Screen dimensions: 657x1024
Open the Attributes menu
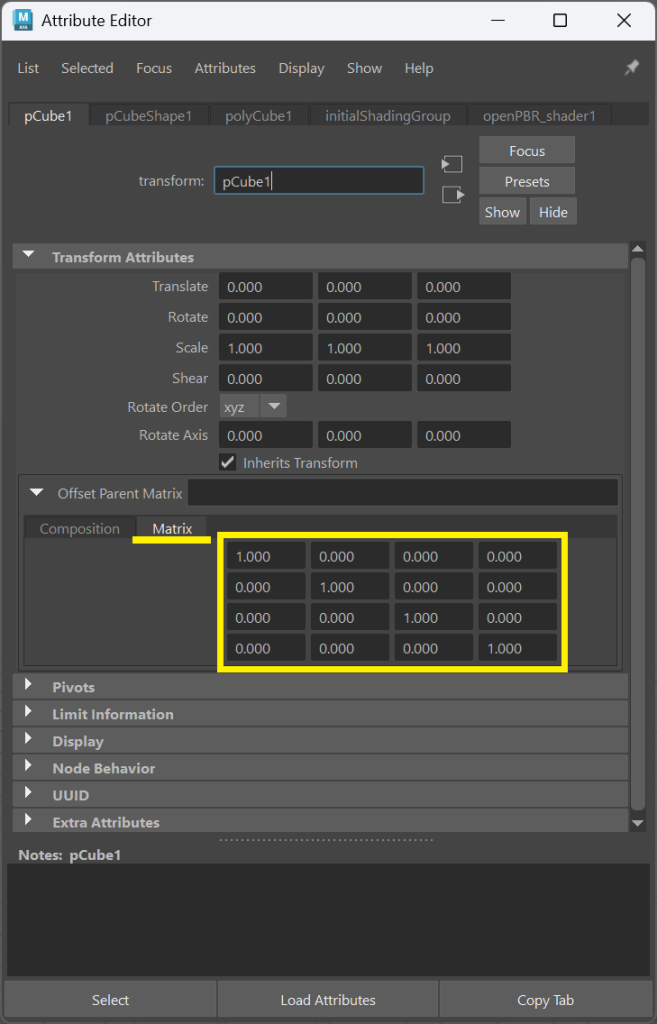(225, 68)
